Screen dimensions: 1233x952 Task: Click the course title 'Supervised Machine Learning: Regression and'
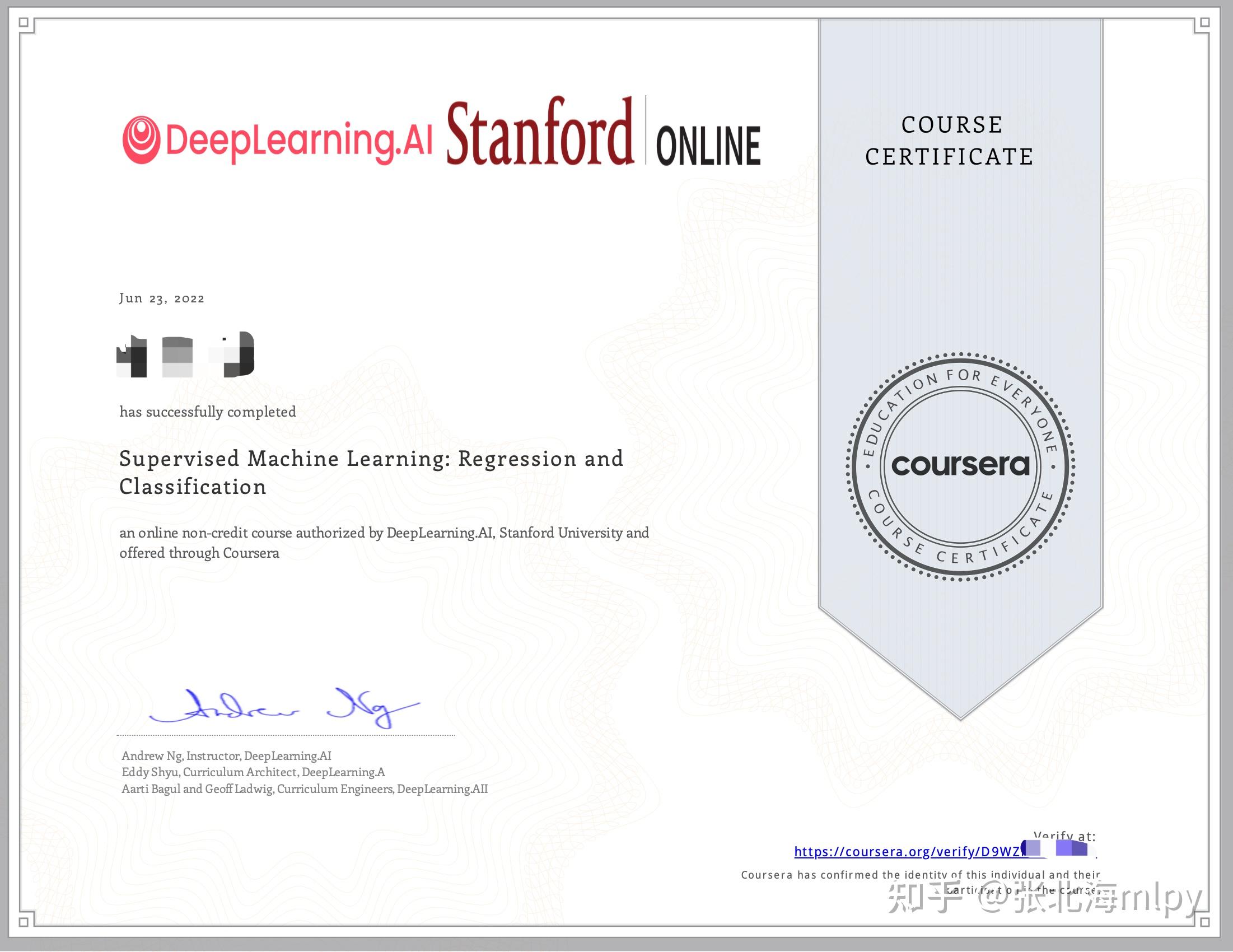coord(371,459)
